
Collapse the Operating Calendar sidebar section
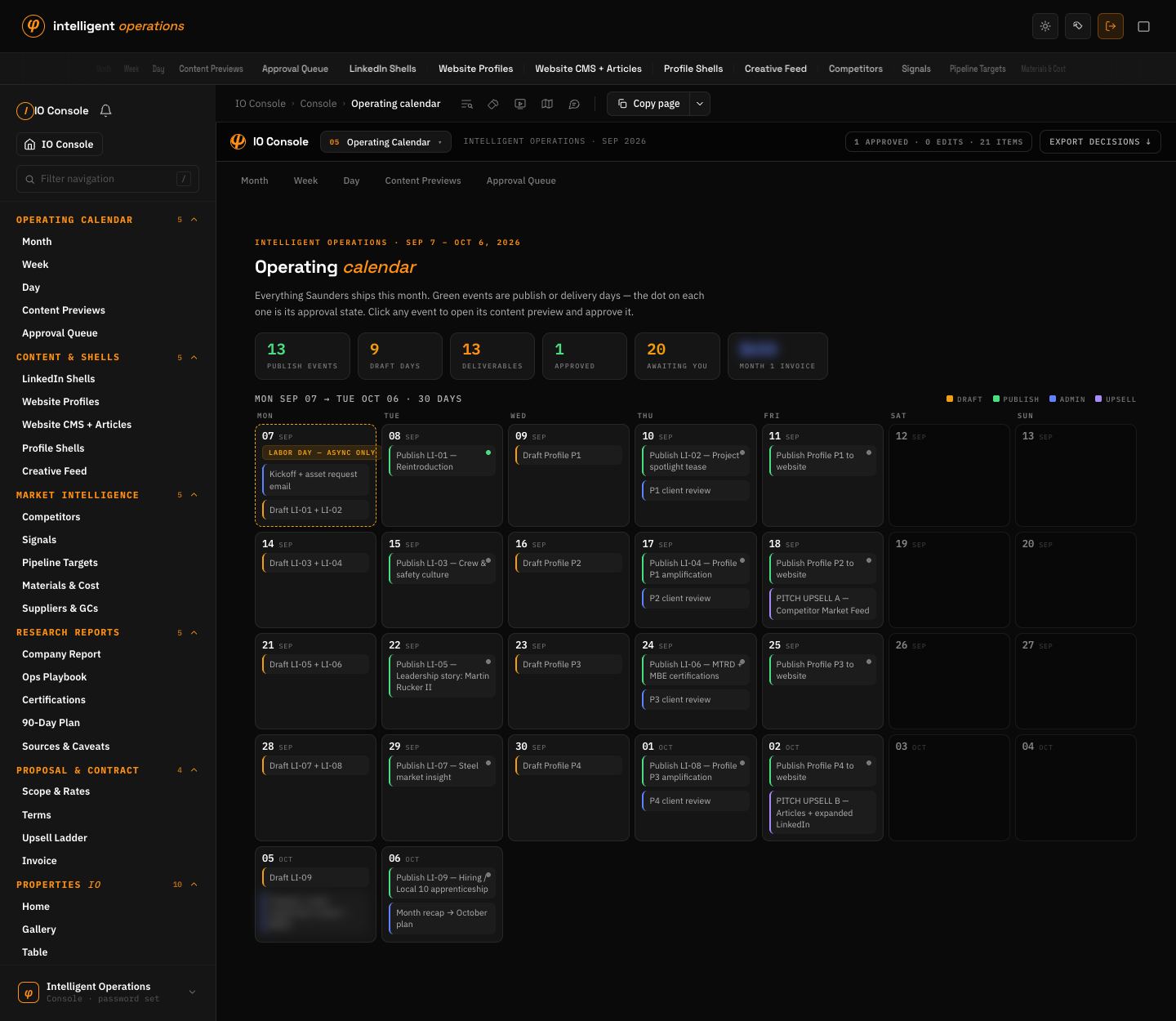point(194,220)
